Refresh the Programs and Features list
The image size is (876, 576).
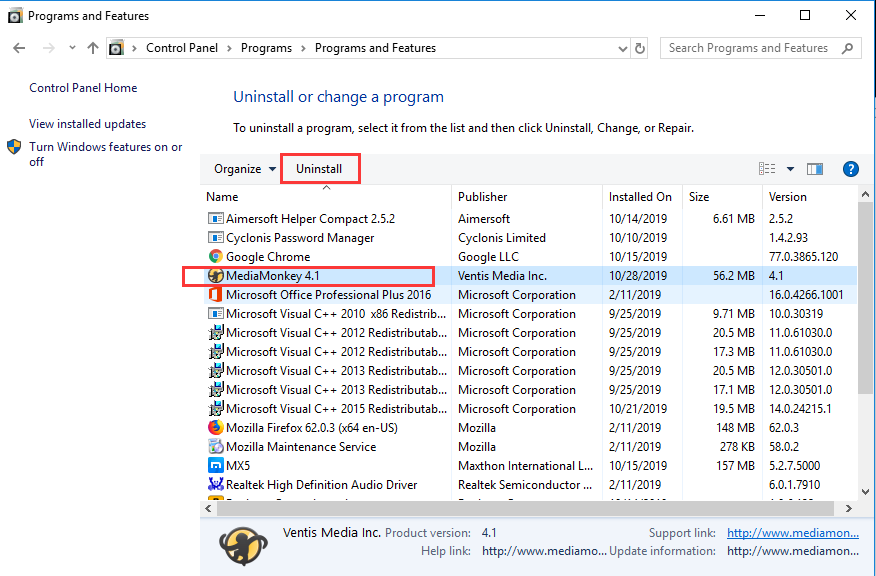tap(640, 48)
